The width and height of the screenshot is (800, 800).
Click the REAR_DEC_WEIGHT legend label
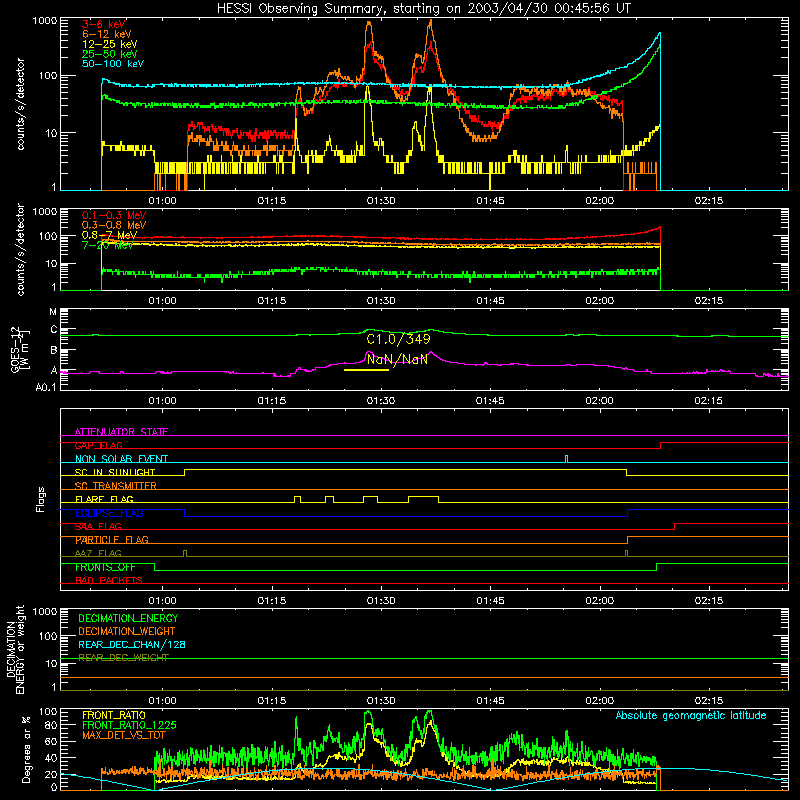click(123, 658)
